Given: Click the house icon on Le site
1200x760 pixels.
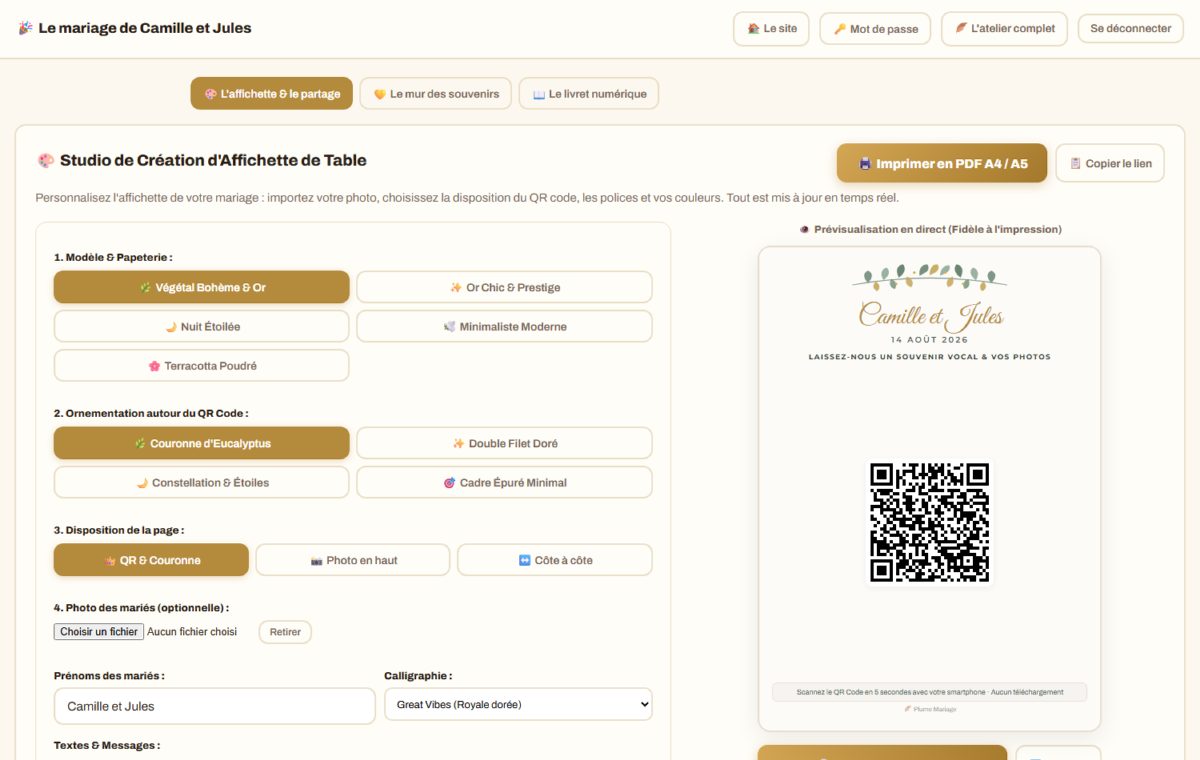Looking at the screenshot, I should point(753,29).
